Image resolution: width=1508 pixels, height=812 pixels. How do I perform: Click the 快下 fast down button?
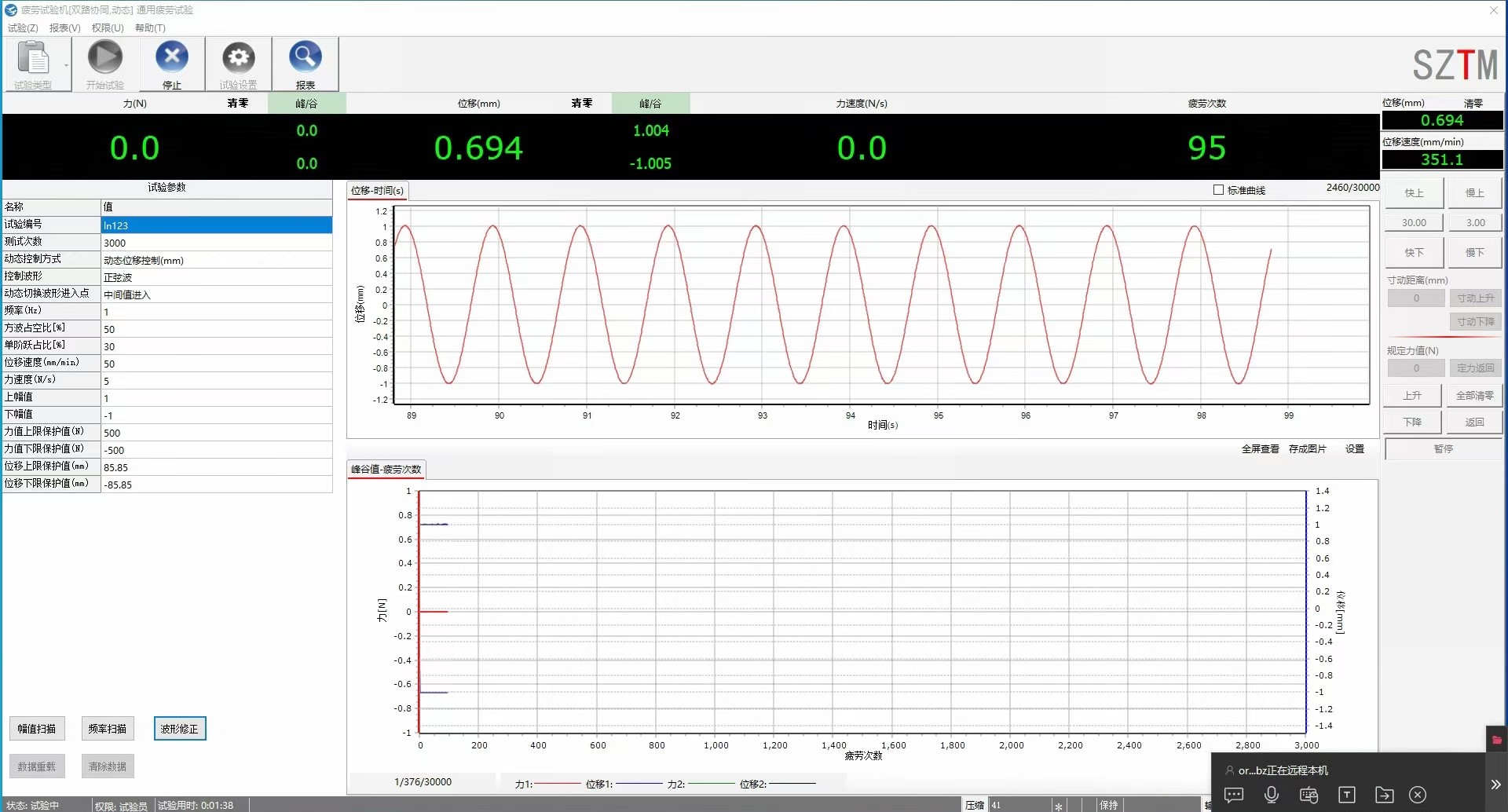pos(1414,253)
